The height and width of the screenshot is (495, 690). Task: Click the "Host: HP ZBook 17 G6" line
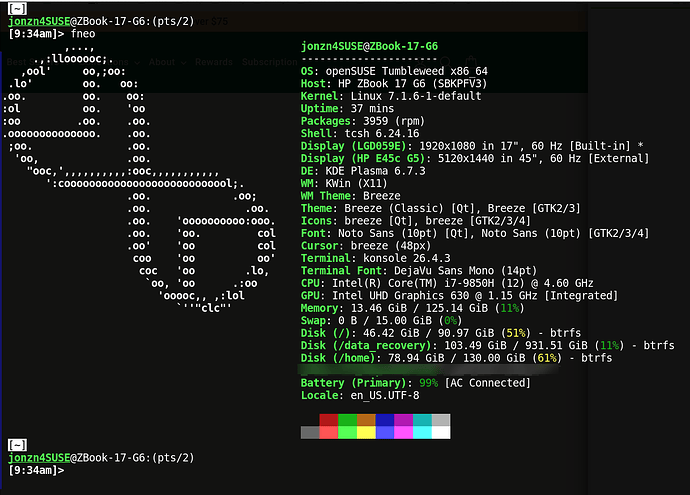coord(394,84)
